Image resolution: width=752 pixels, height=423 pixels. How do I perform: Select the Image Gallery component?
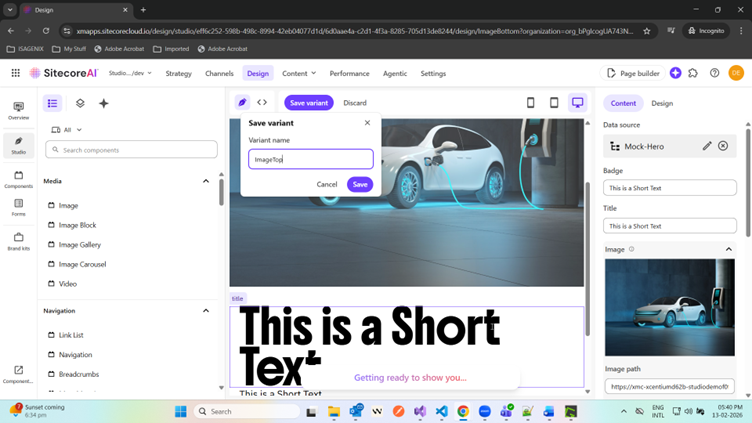(79, 245)
